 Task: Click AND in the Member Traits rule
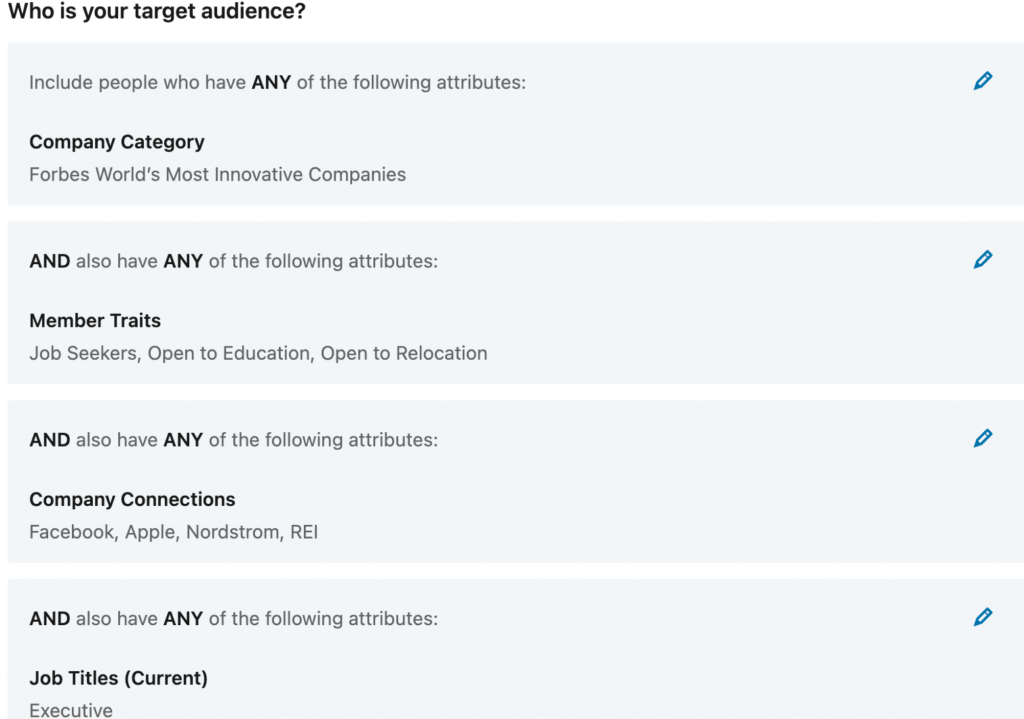(x=49, y=261)
